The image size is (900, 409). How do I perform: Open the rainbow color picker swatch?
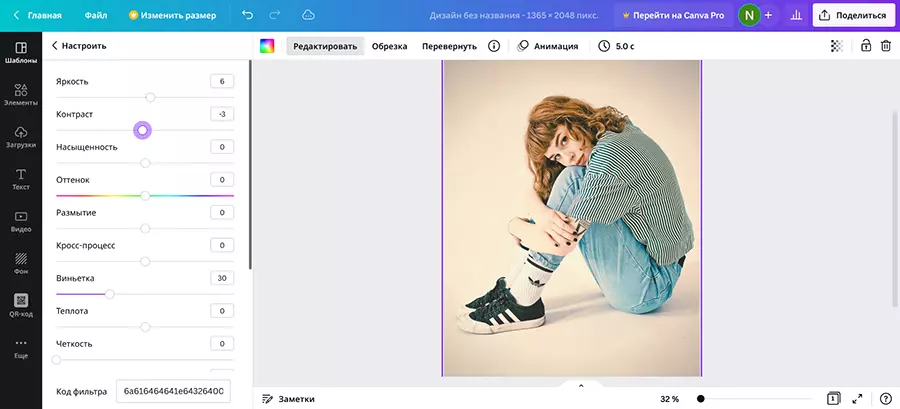click(267, 46)
